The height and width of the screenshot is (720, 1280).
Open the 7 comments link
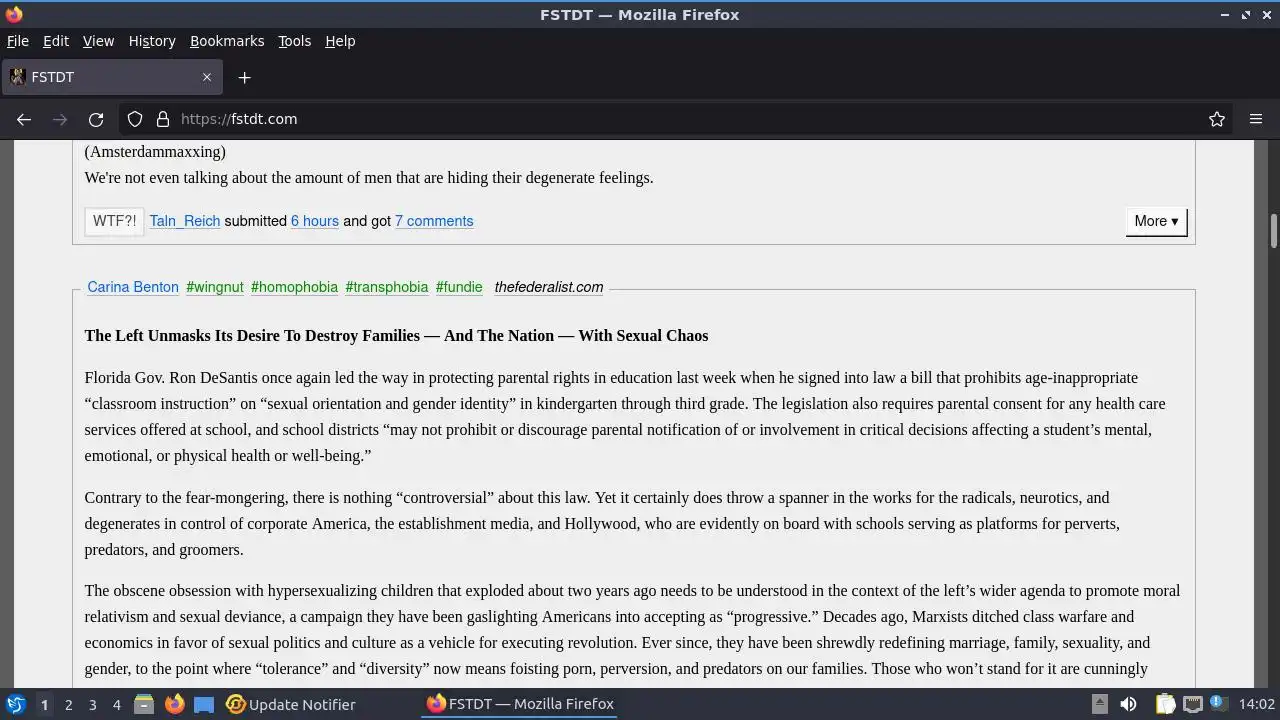[x=434, y=221]
